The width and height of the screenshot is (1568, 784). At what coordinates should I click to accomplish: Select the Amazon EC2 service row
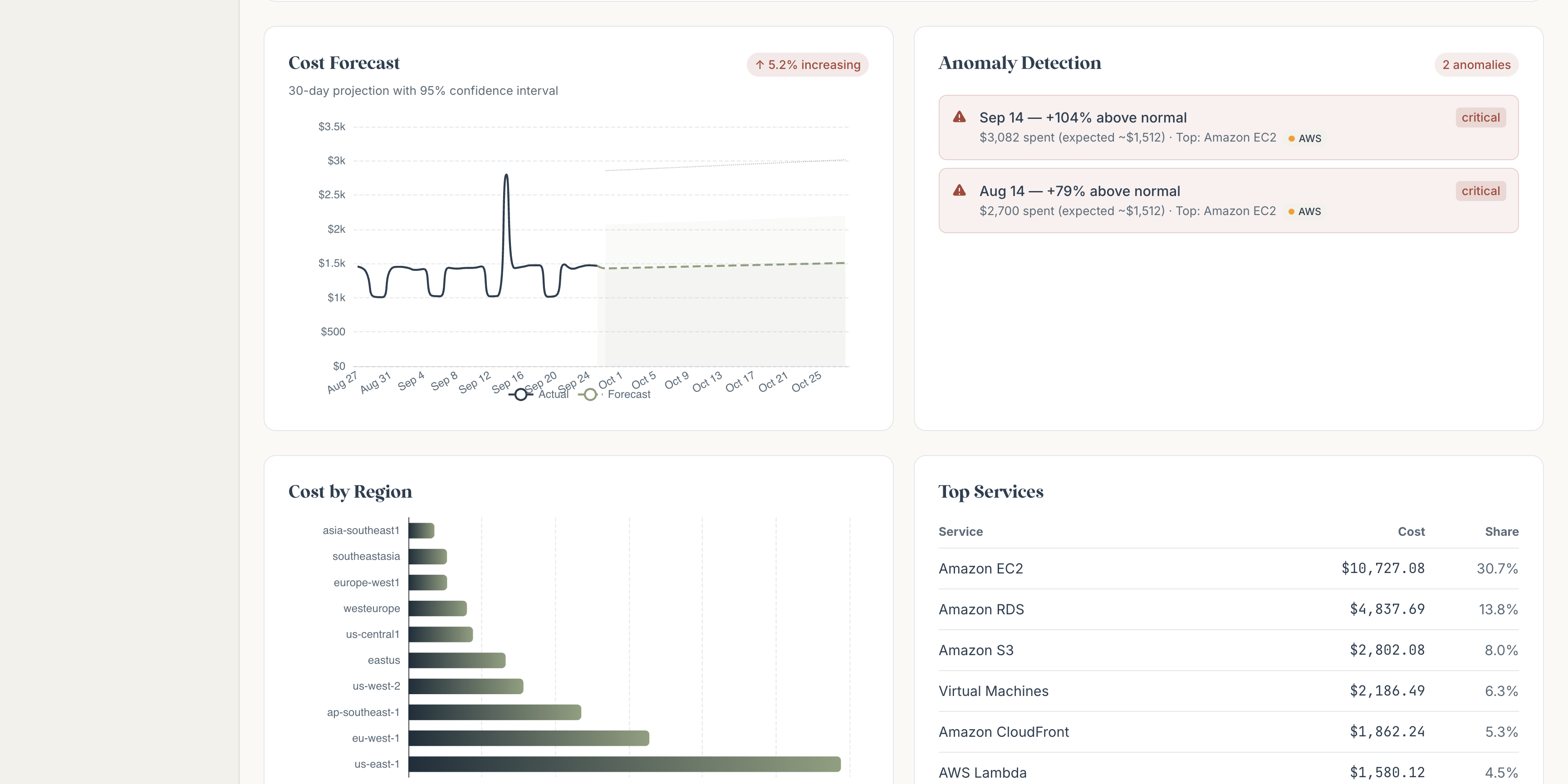pyautogui.click(x=1228, y=568)
